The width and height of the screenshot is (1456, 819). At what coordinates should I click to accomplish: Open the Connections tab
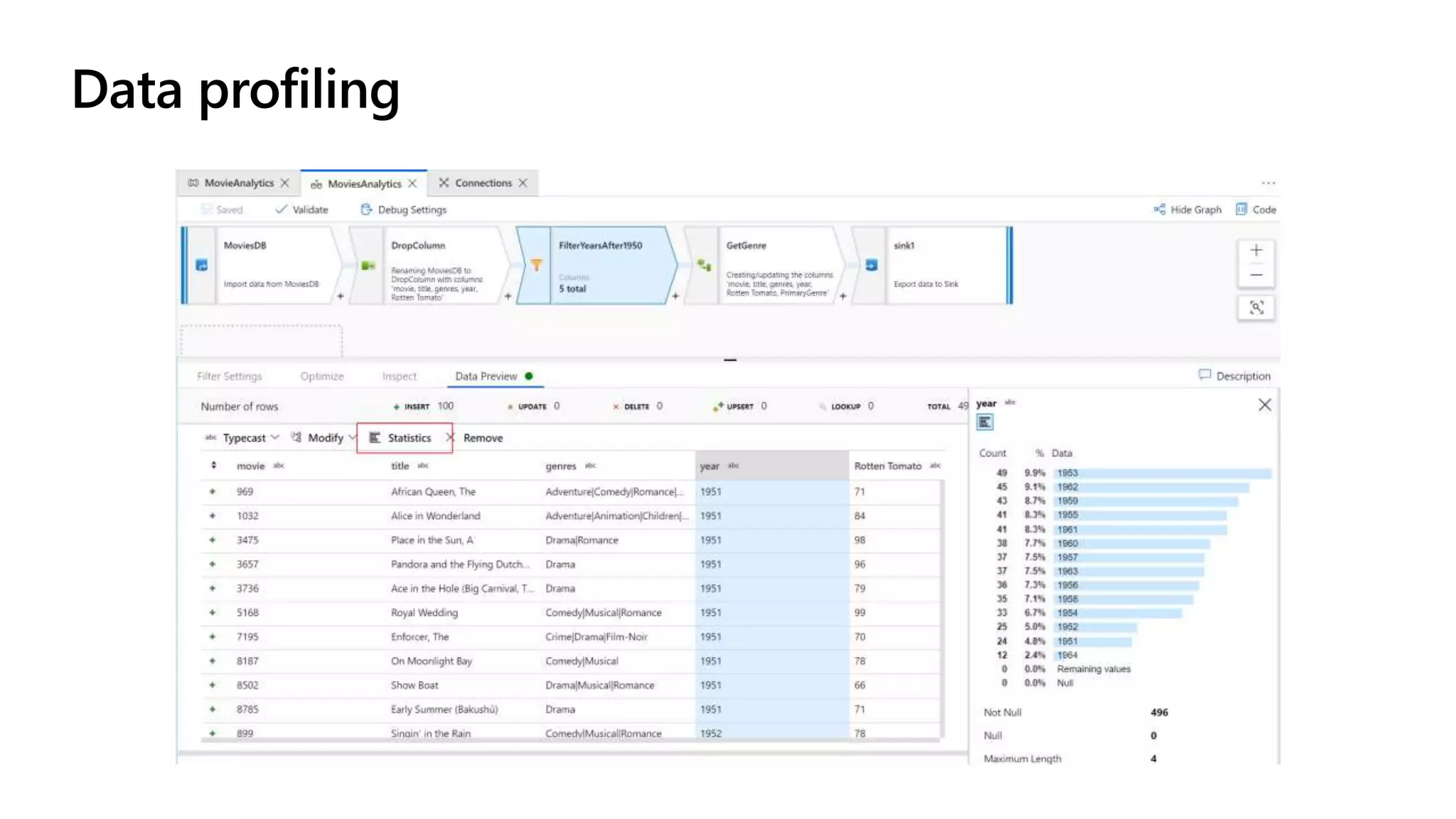click(483, 183)
